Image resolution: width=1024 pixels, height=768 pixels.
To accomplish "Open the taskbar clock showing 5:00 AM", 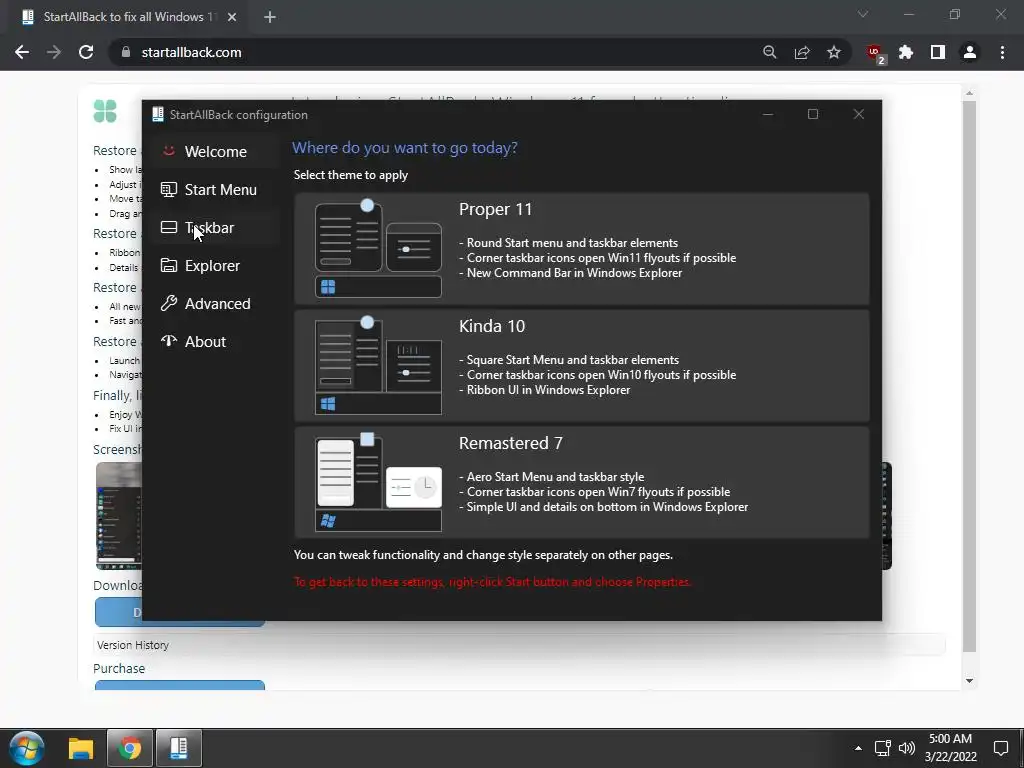I will pyautogui.click(x=951, y=748).
